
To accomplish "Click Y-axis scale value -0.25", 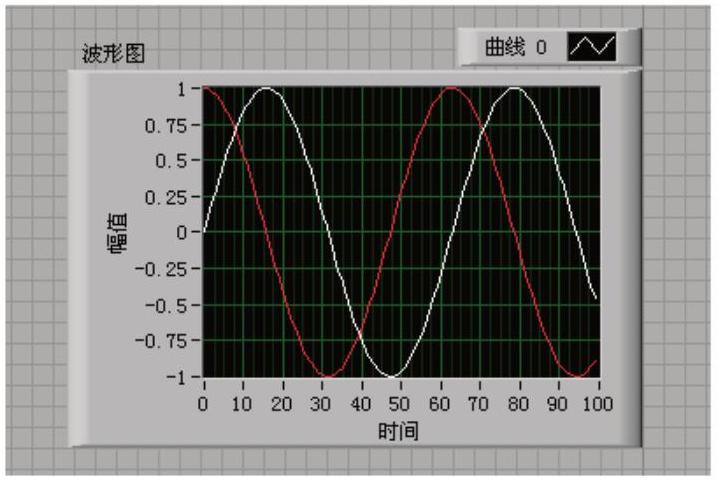I will click(x=161, y=269).
